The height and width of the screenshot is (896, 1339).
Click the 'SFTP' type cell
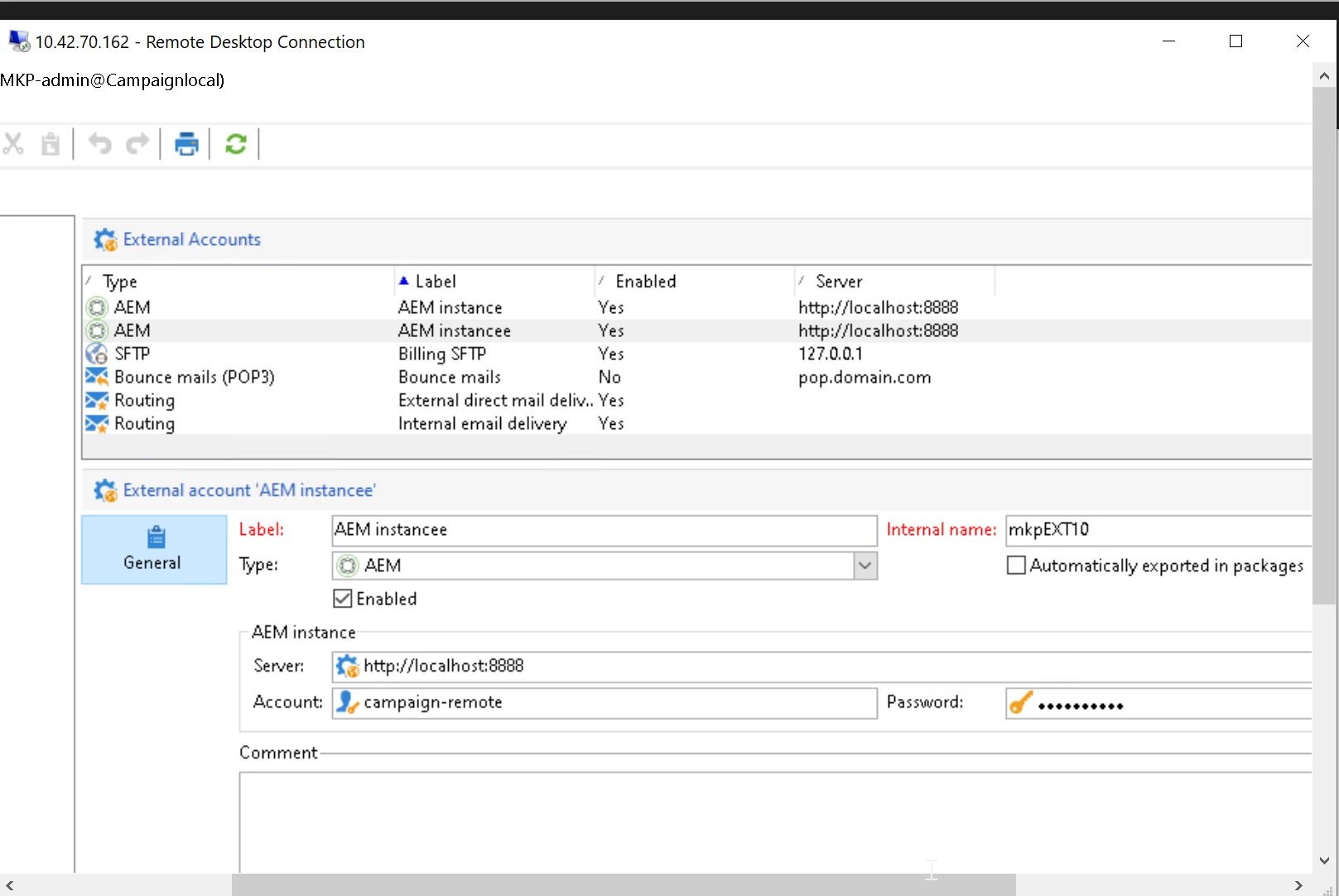(132, 354)
